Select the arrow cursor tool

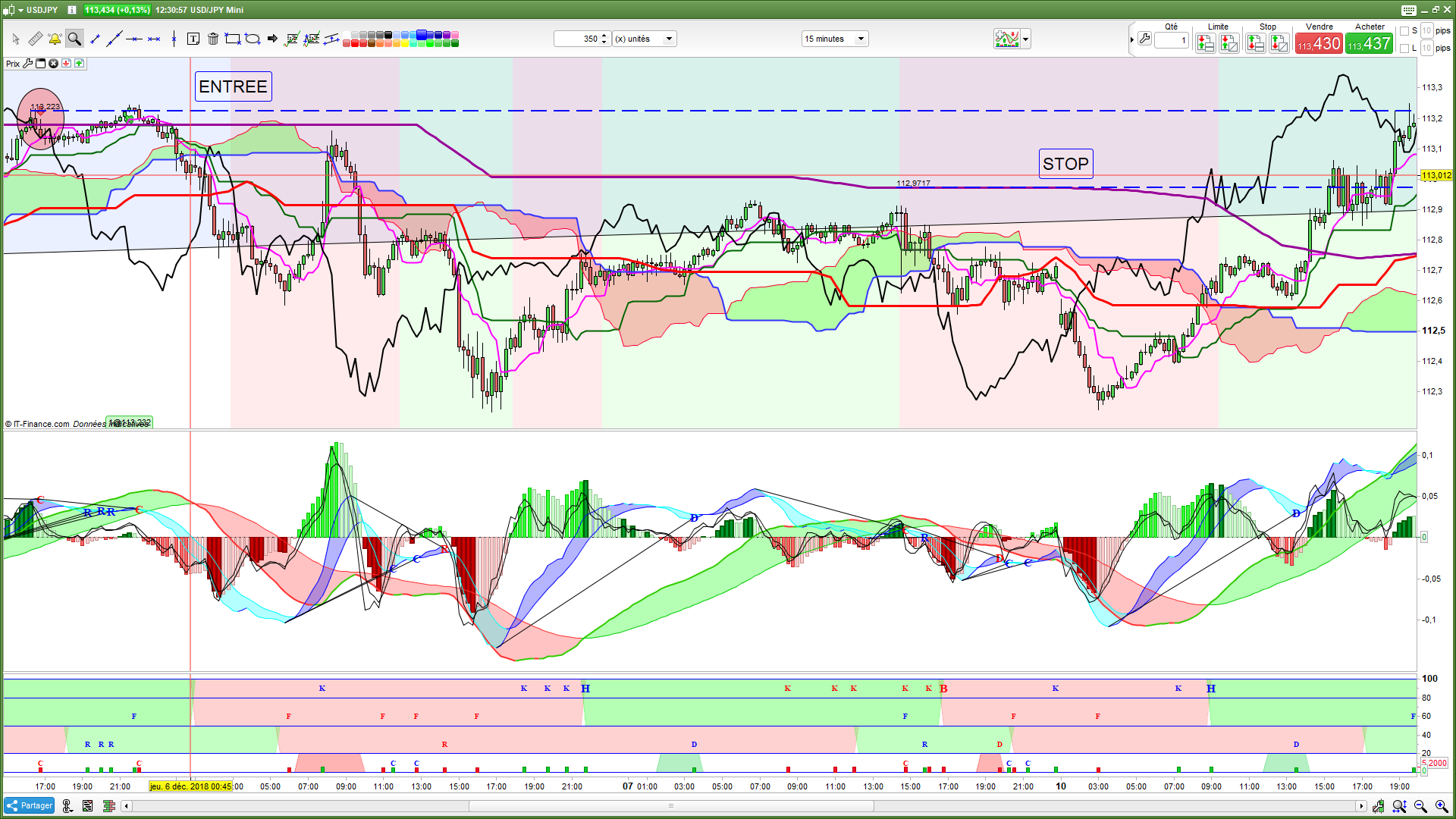16,39
